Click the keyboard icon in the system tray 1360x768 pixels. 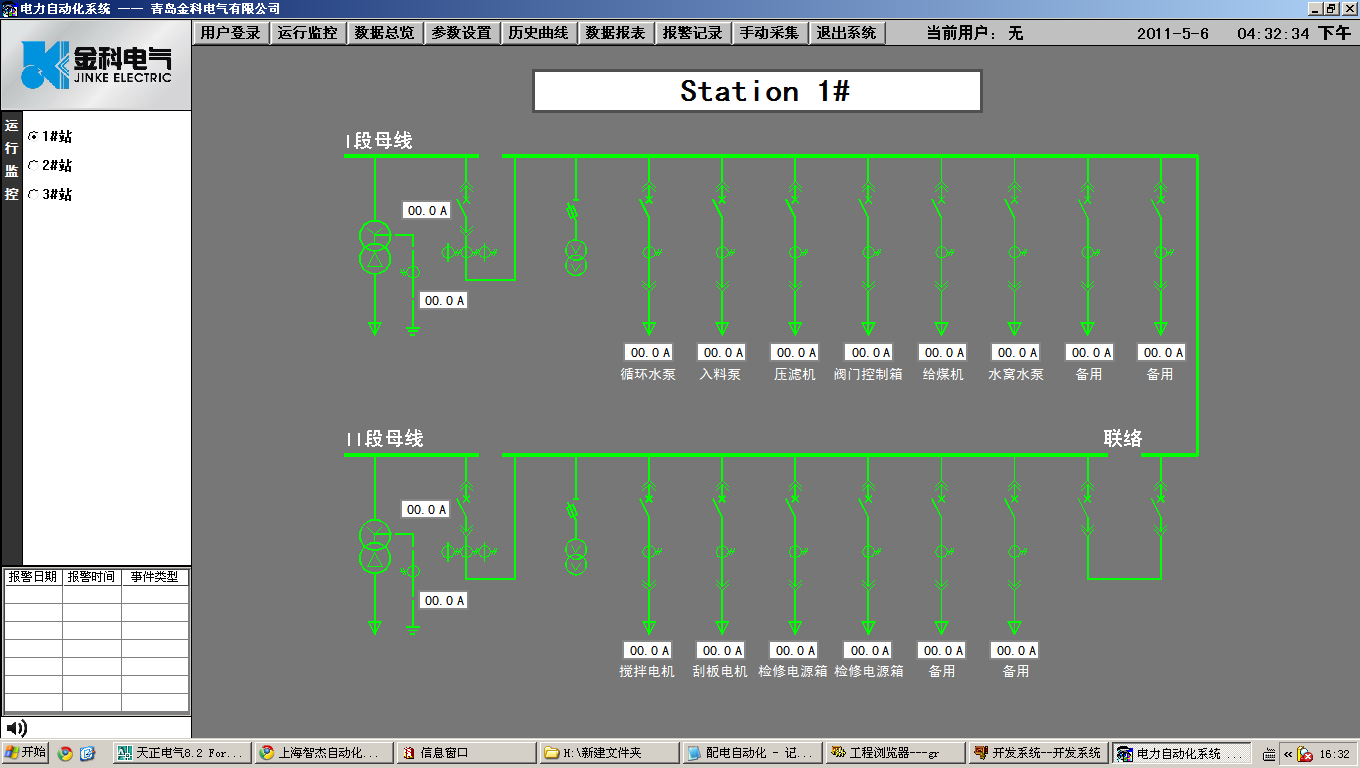(x=1269, y=754)
